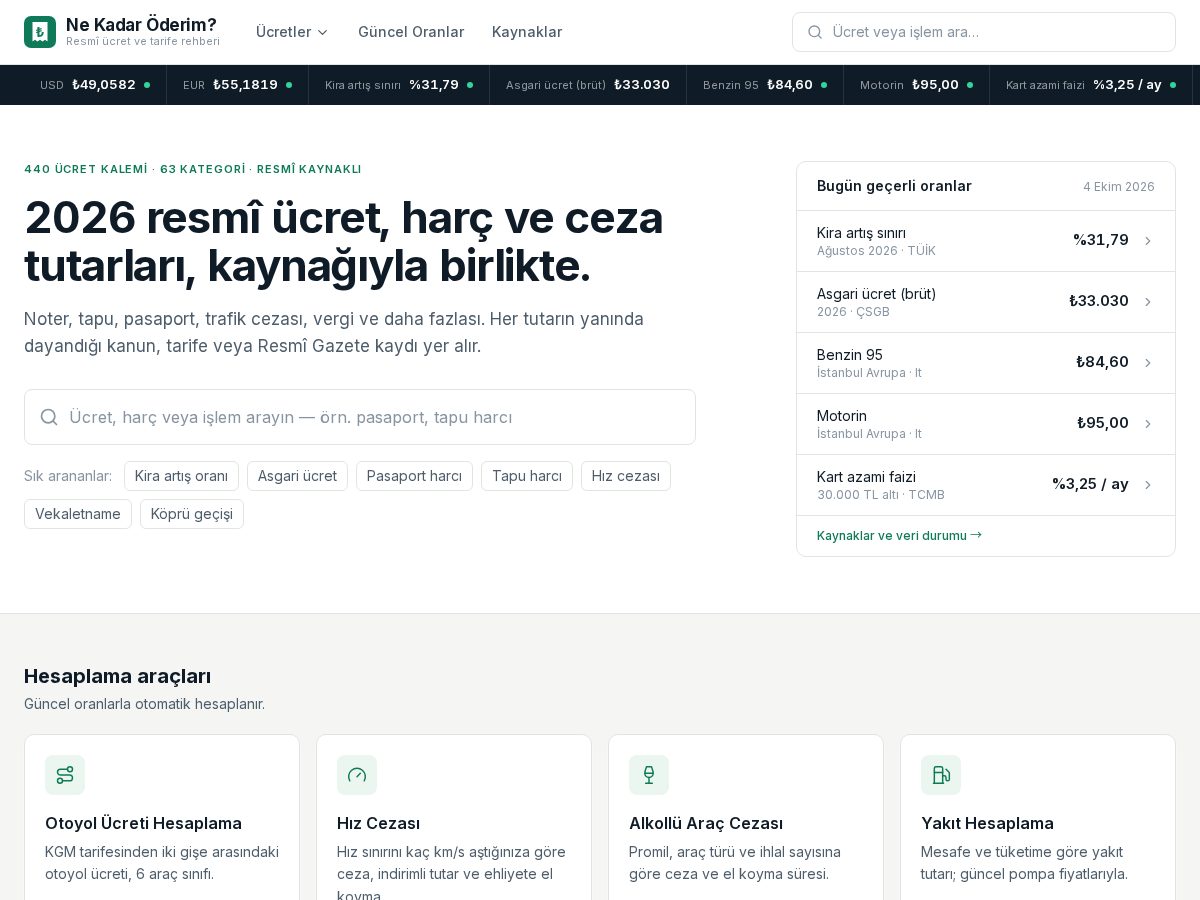Click the %3,25 / ay value in rates panel
1200x900 pixels.
[1090, 484]
